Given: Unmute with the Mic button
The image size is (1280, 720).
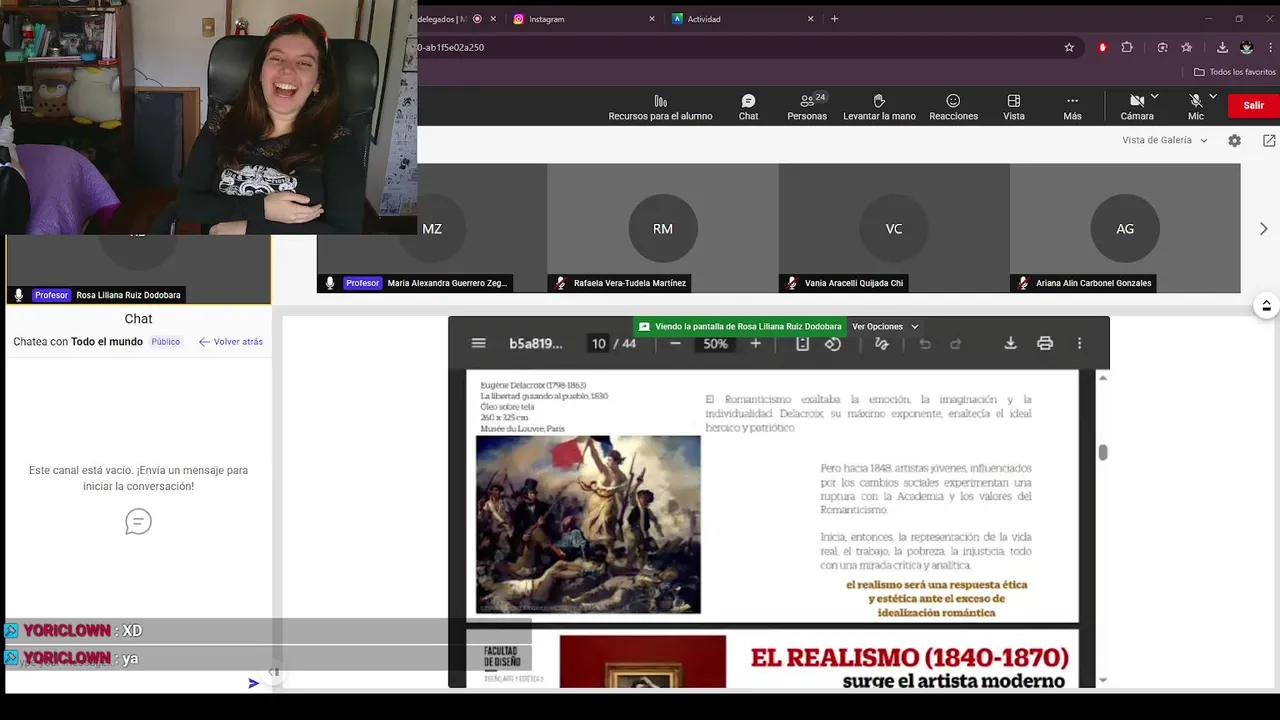Looking at the screenshot, I should (1195, 108).
